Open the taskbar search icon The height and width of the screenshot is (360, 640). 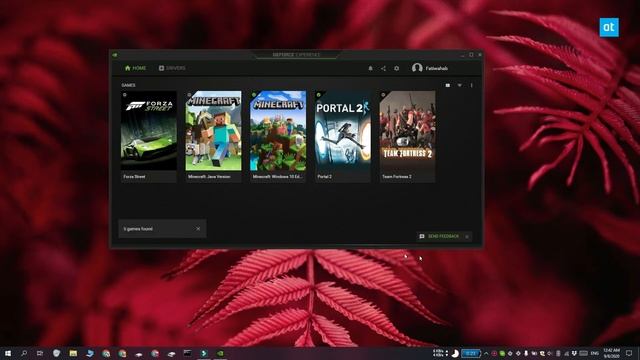[x=24, y=353]
